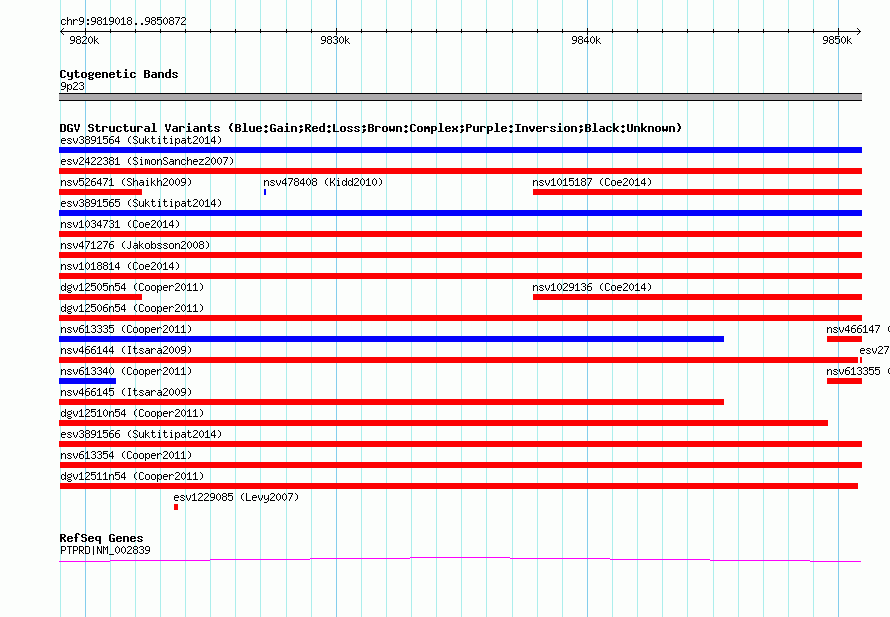Click the short red bar under dgv12505n54
The height and width of the screenshot is (617, 890).
100,297
